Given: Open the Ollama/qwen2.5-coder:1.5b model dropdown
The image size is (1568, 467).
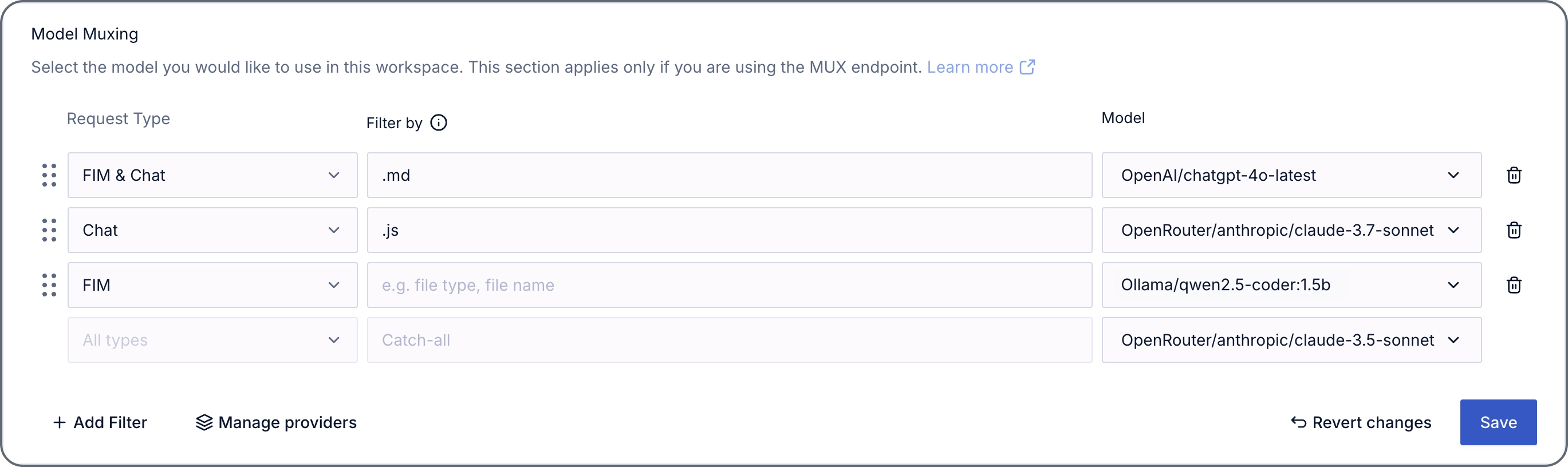Looking at the screenshot, I should click(1291, 284).
